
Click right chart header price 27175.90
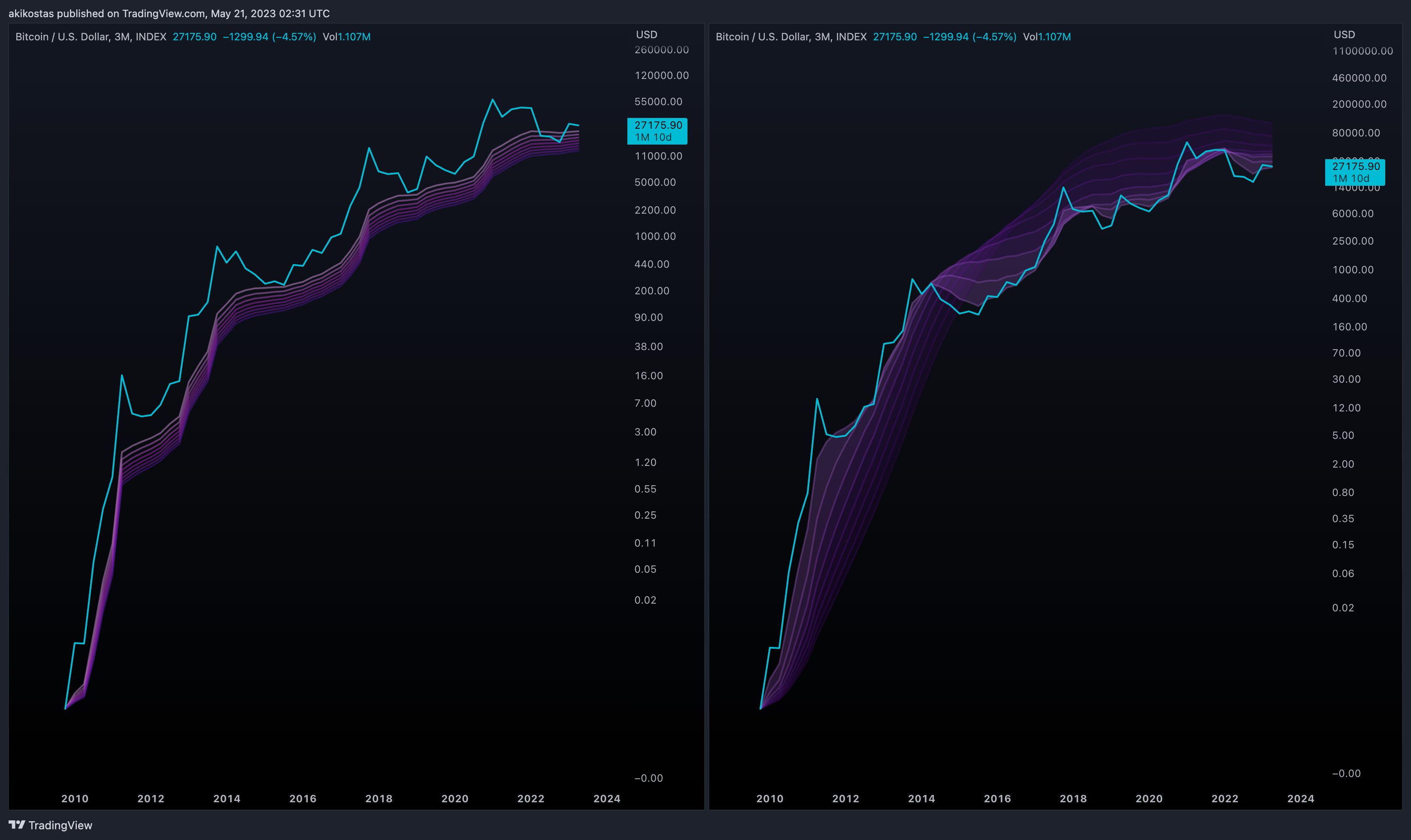click(895, 37)
